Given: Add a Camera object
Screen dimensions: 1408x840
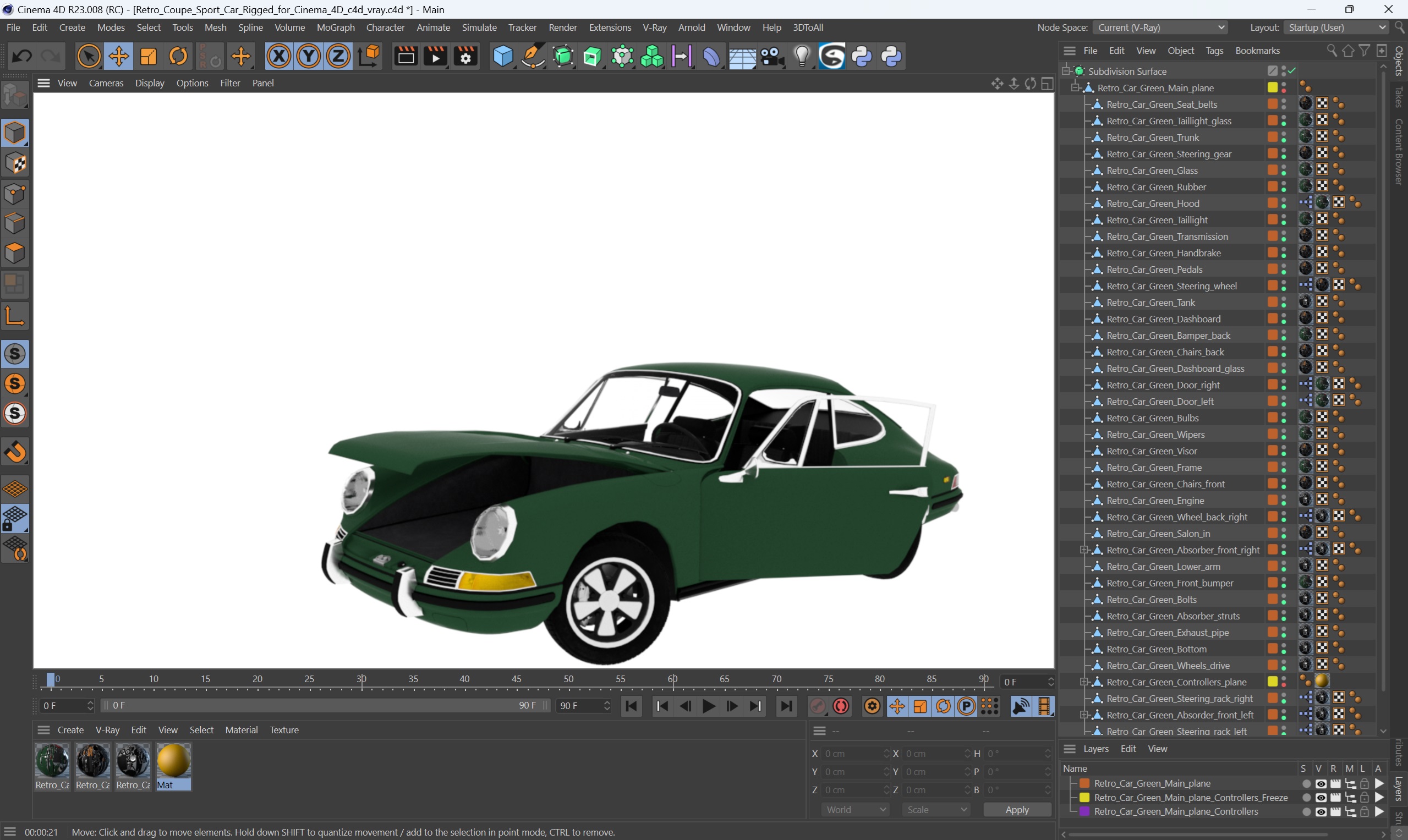Looking at the screenshot, I should pyautogui.click(x=771, y=57).
